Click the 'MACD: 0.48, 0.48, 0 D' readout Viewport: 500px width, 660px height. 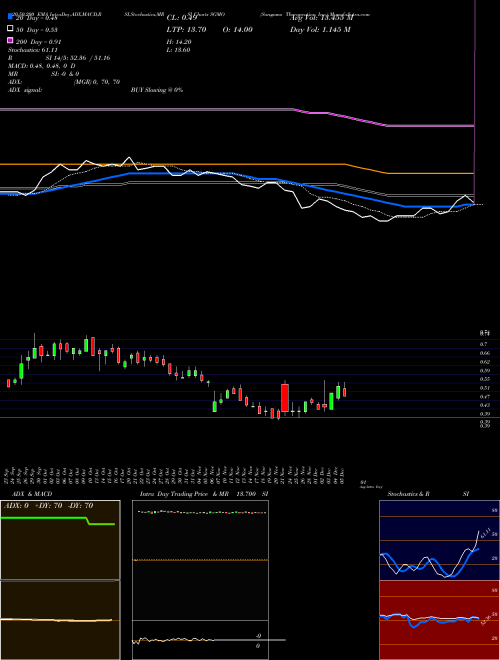click(42, 66)
